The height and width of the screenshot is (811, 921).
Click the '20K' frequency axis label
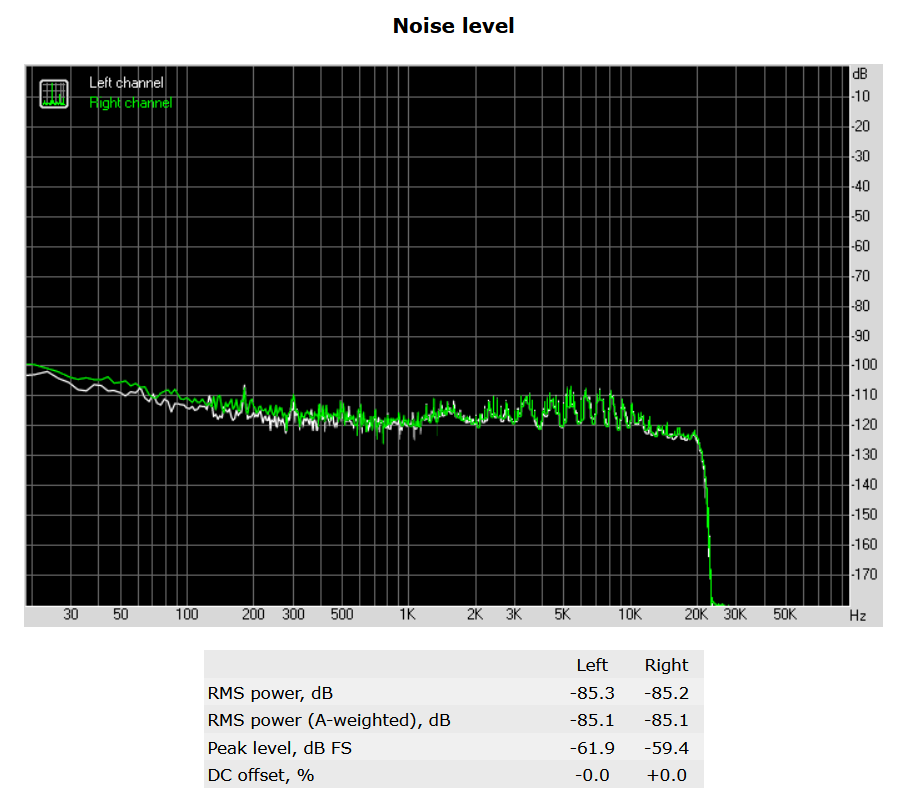tap(696, 615)
